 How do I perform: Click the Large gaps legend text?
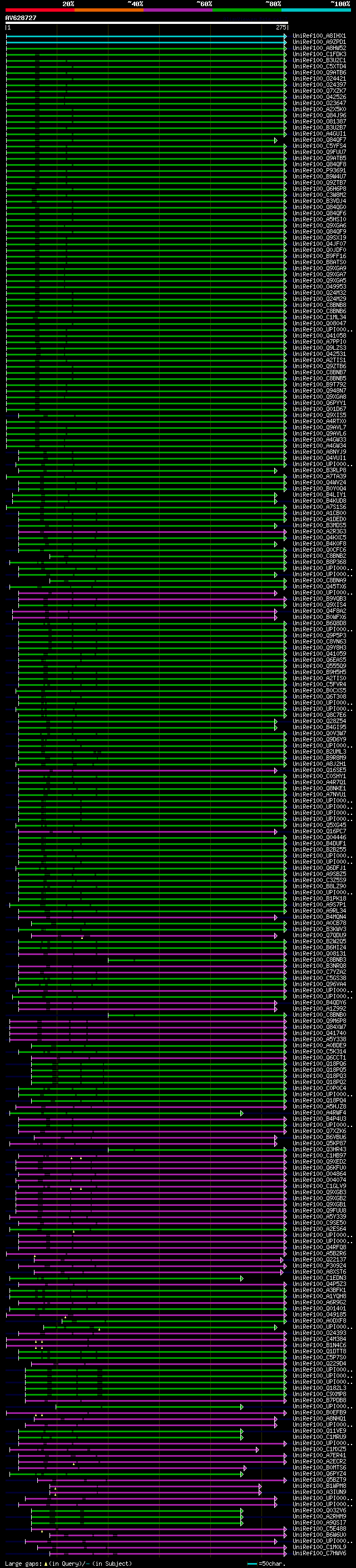[23, 1563]
